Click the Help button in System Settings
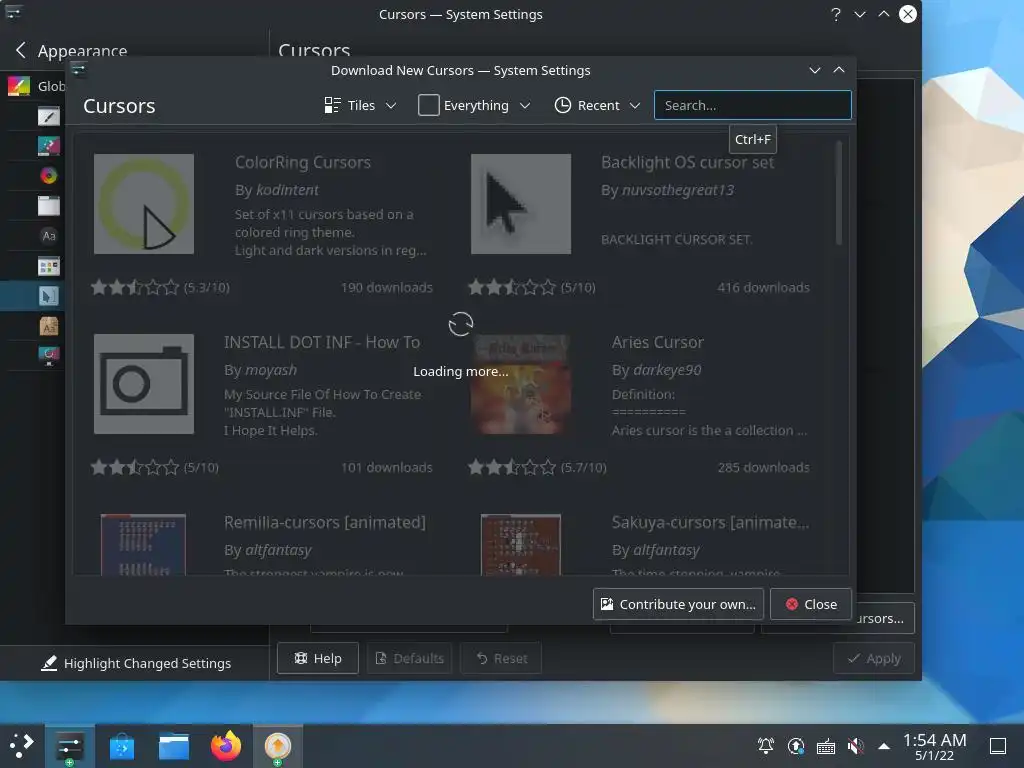 pyautogui.click(x=318, y=658)
